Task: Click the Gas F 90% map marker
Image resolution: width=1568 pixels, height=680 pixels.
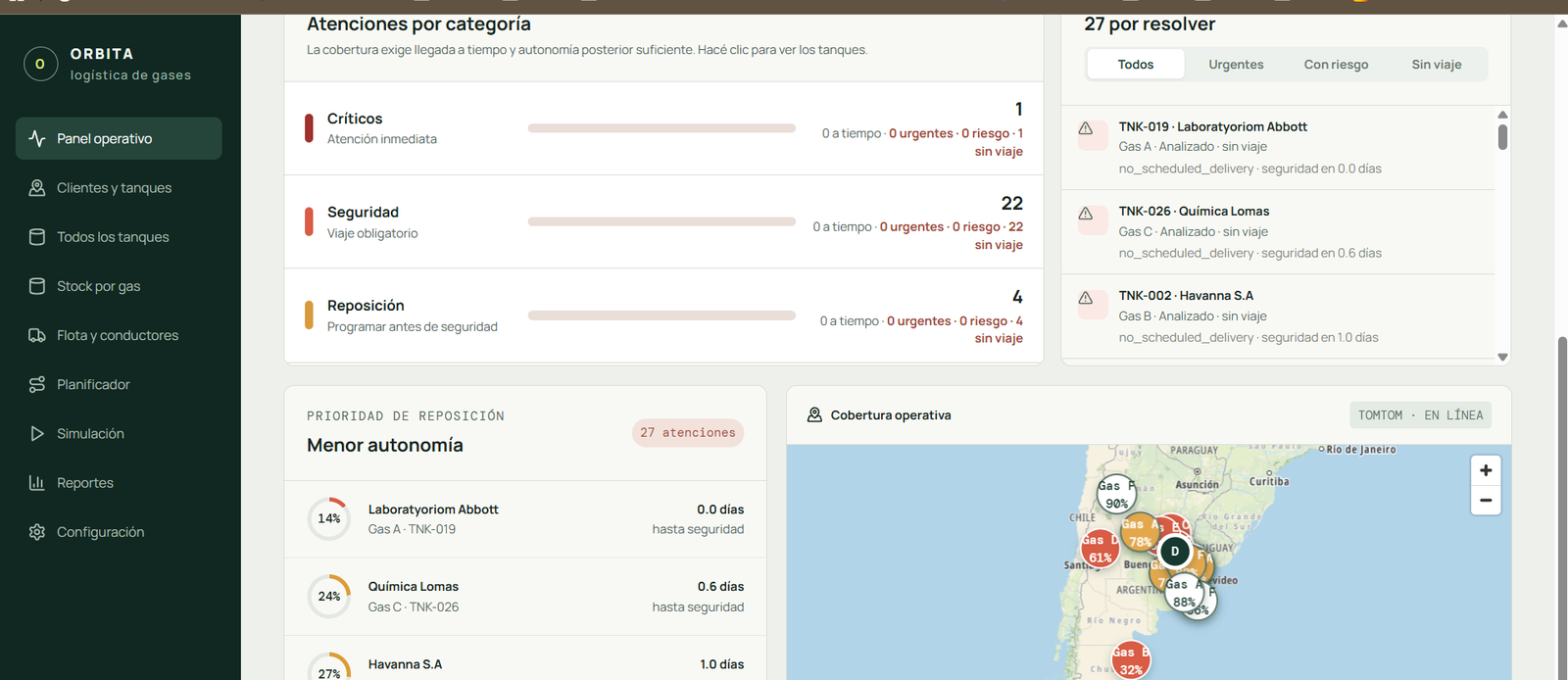Action: point(1116,494)
